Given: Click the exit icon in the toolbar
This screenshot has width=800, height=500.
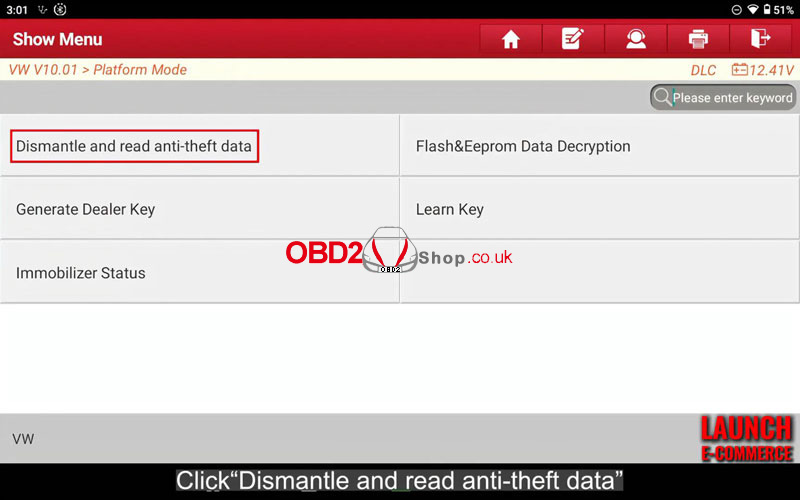Looking at the screenshot, I should coord(760,39).
